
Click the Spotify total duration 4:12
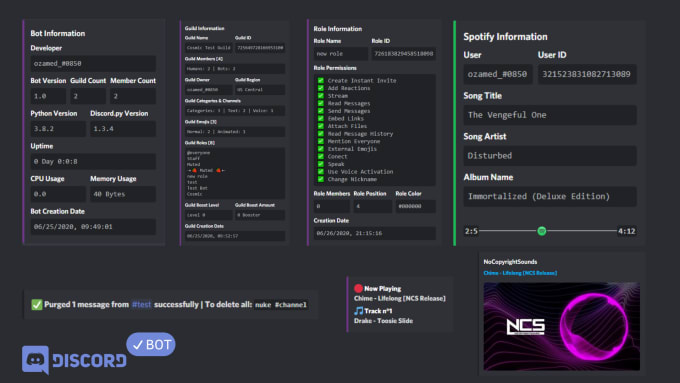coord(627,231)
